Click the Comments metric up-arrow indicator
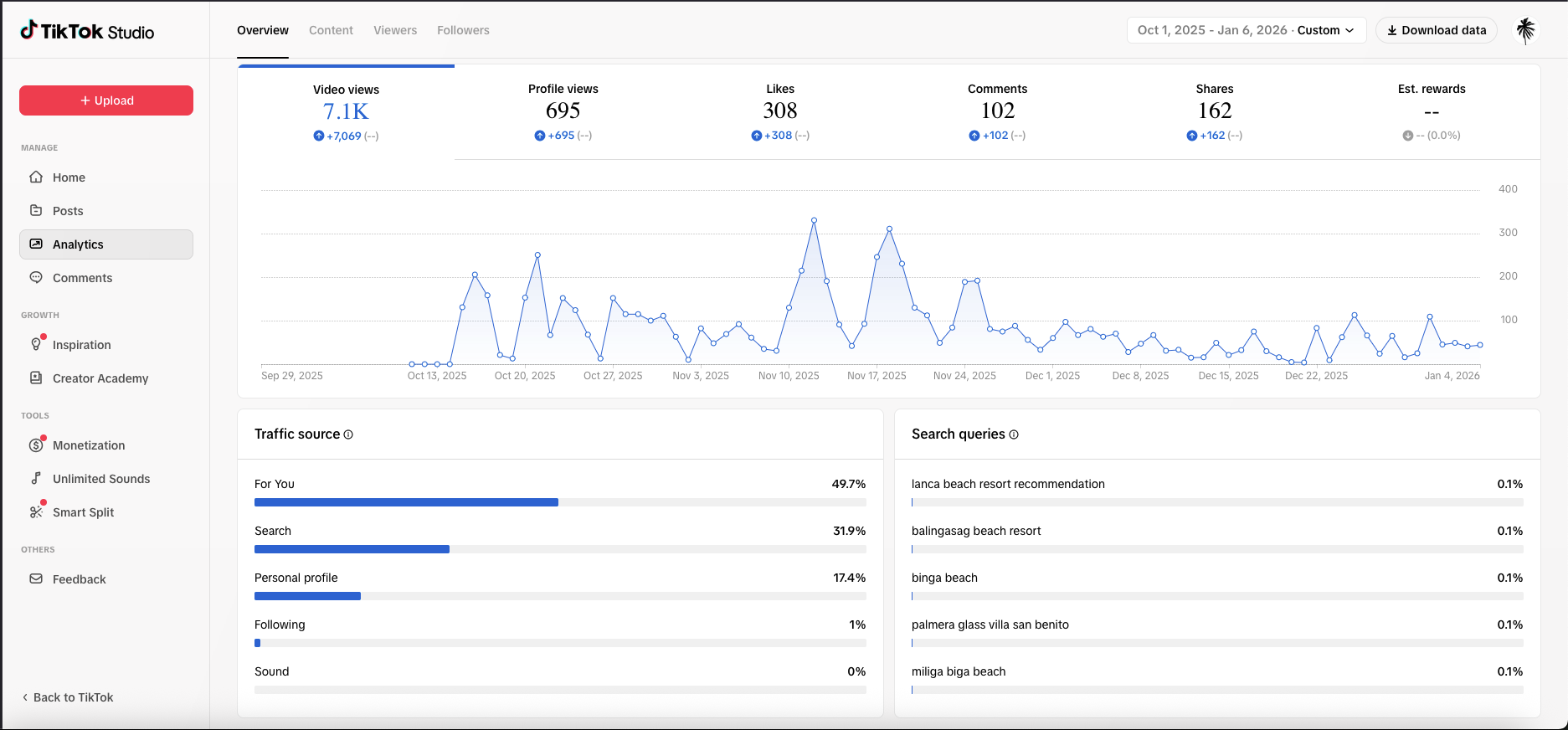 click(974, 136)
